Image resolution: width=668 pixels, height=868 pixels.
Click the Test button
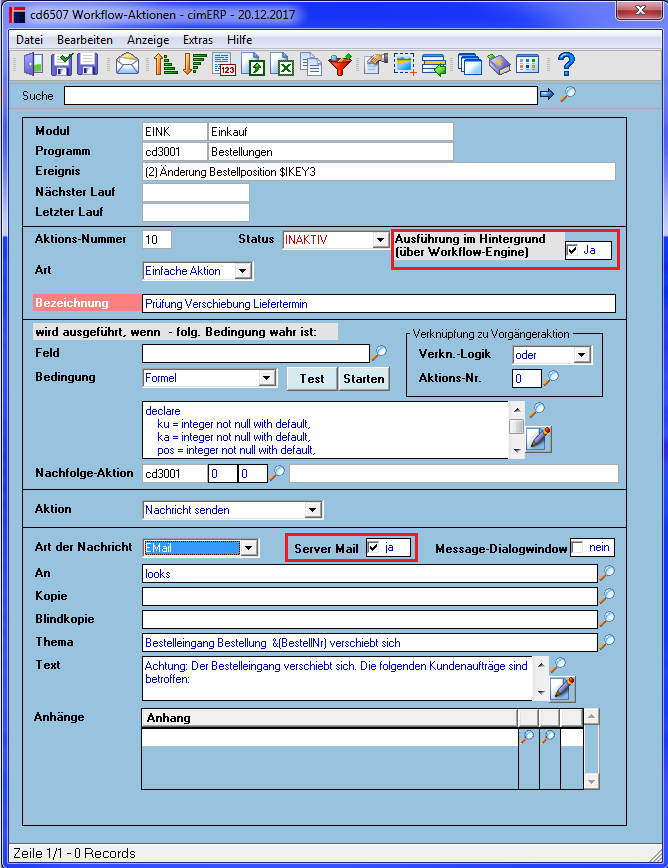[312, 379]
